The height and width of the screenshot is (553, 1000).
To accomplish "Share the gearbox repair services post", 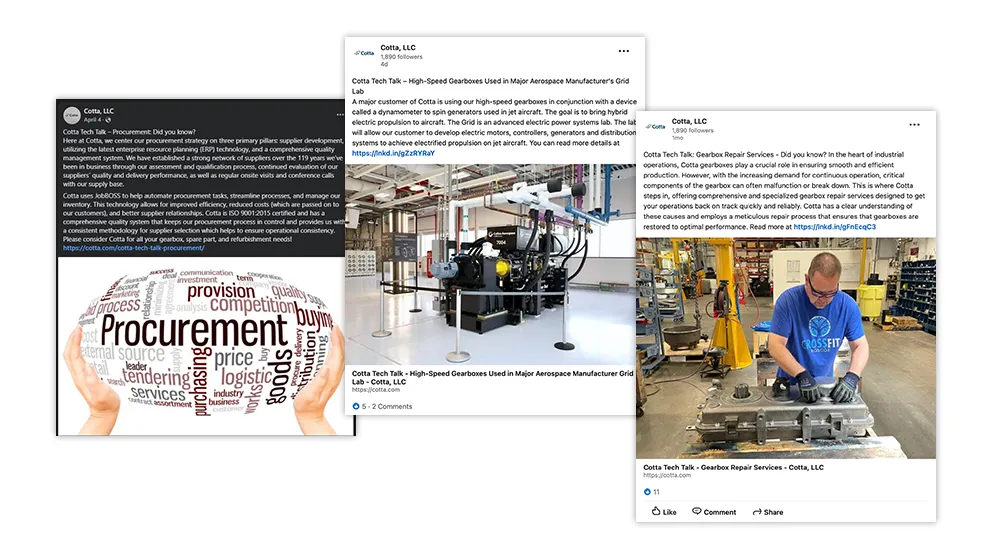I will (x=768, y=512).
